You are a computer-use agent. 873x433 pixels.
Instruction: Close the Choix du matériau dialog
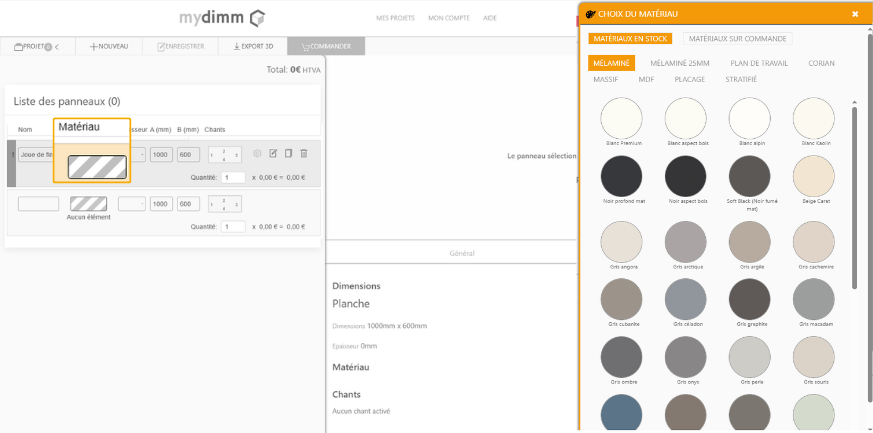(855, 14)
